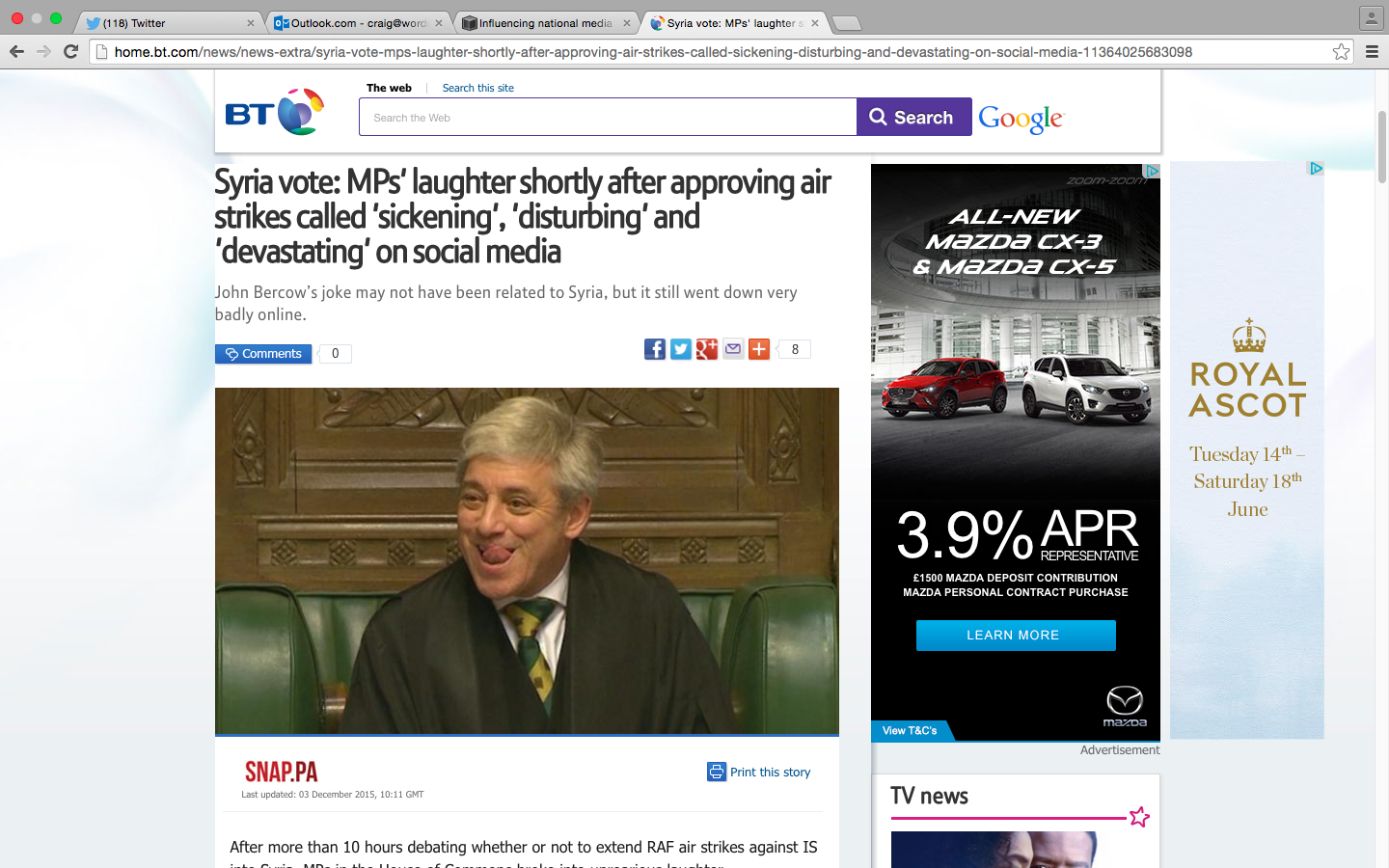This screenshot has height=868, width=1389.
Task: Reload the page
Action: click(x=70, y=52)
